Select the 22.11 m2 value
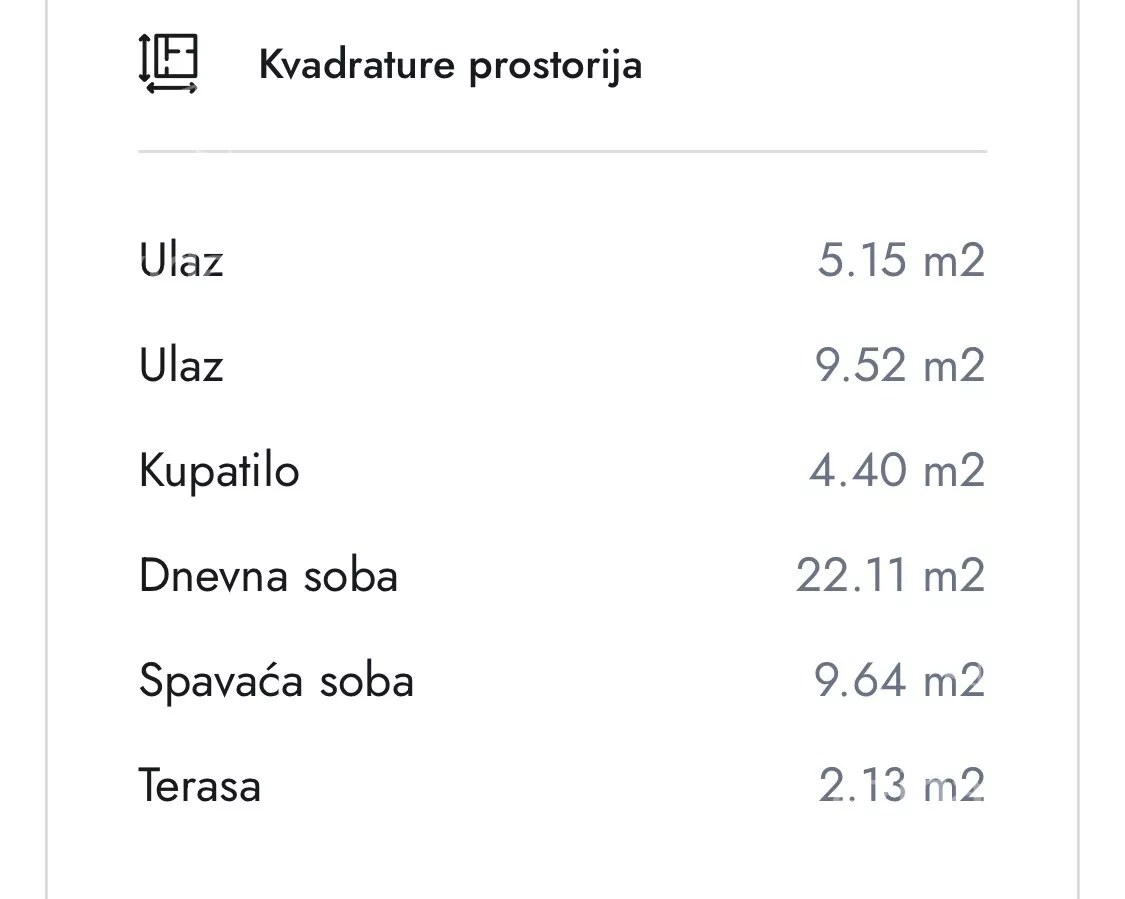The image size is (1125, 899). coord(890,575)
